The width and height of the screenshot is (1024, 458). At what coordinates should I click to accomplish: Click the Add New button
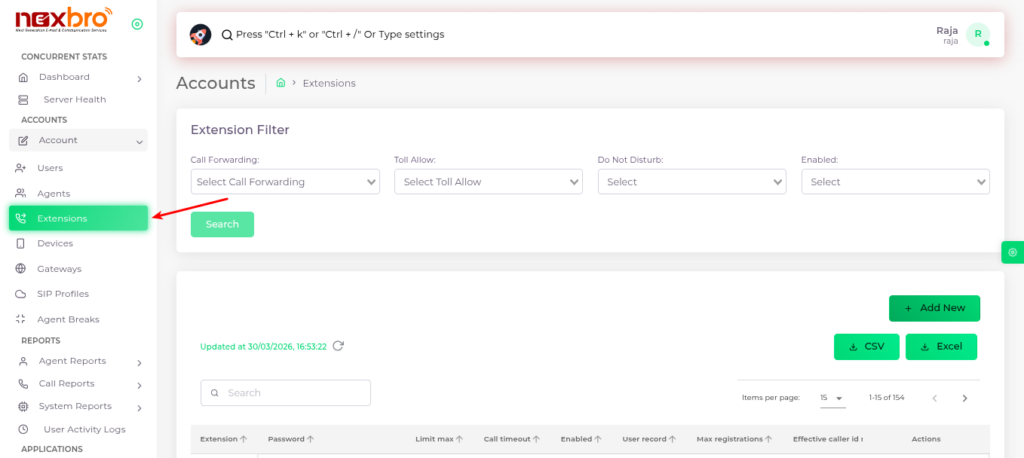pyautogui.click(x=934, y=308)
